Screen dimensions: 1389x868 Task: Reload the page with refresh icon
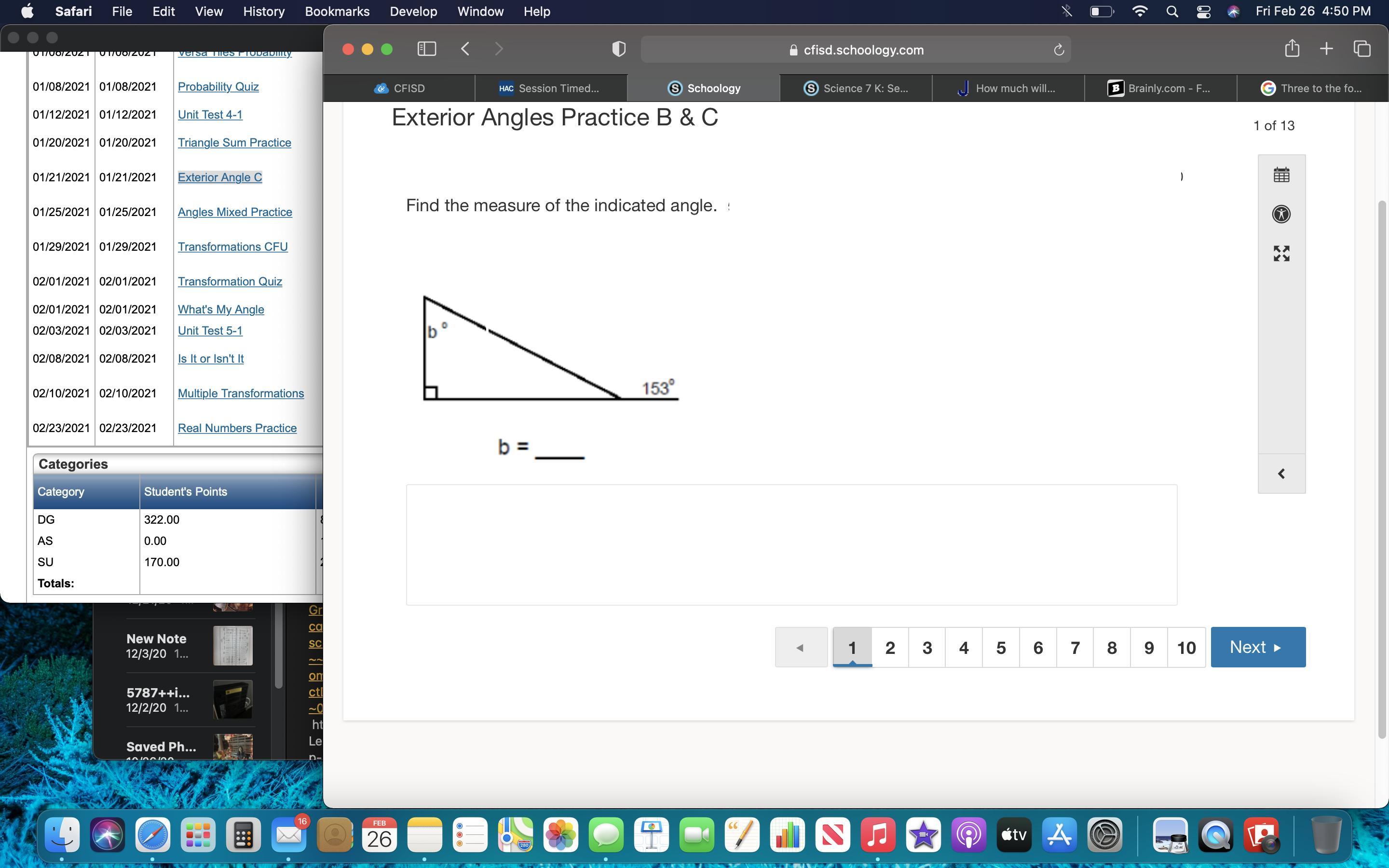tap(1059, 50)
